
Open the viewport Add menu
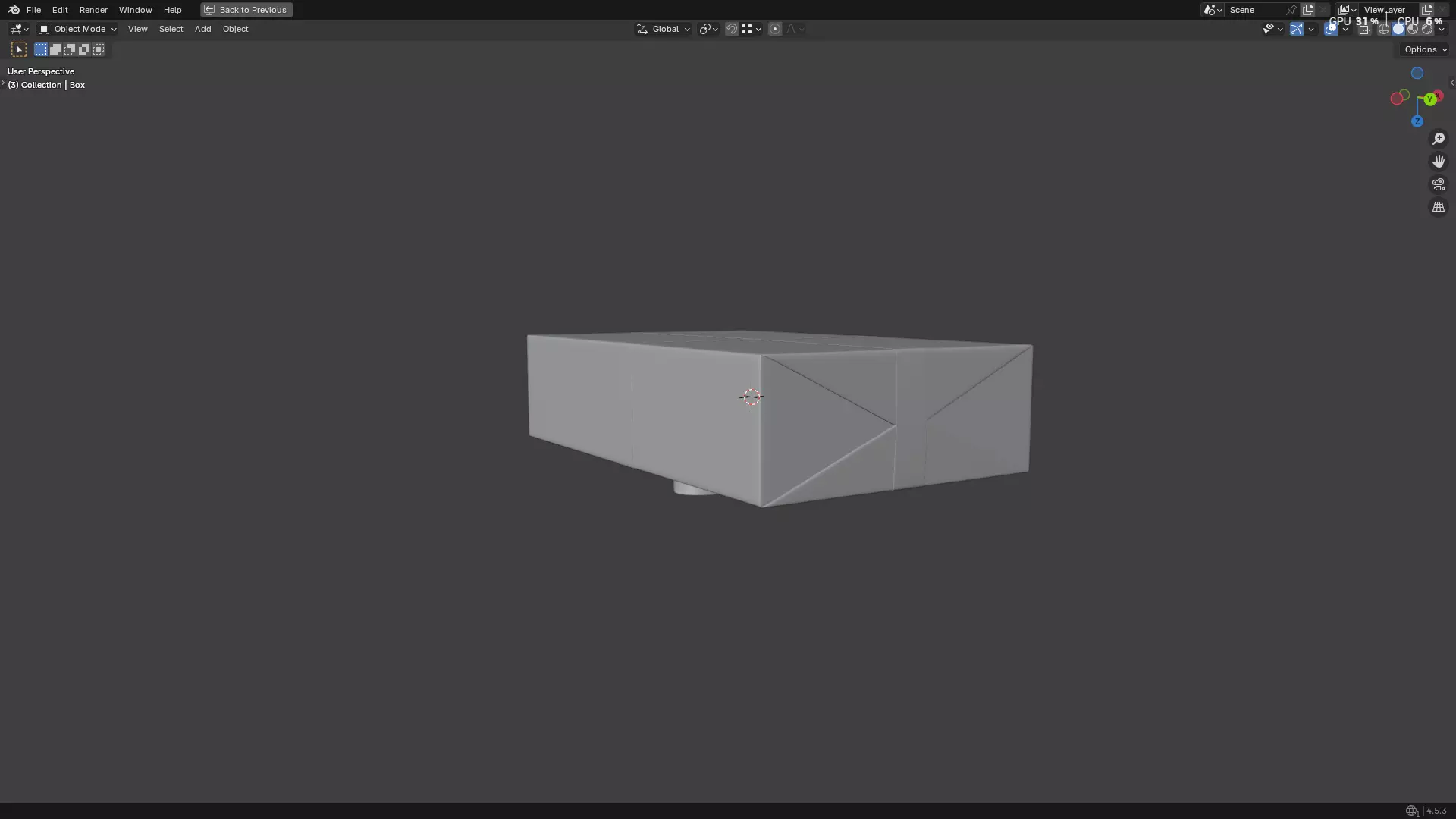202,29
